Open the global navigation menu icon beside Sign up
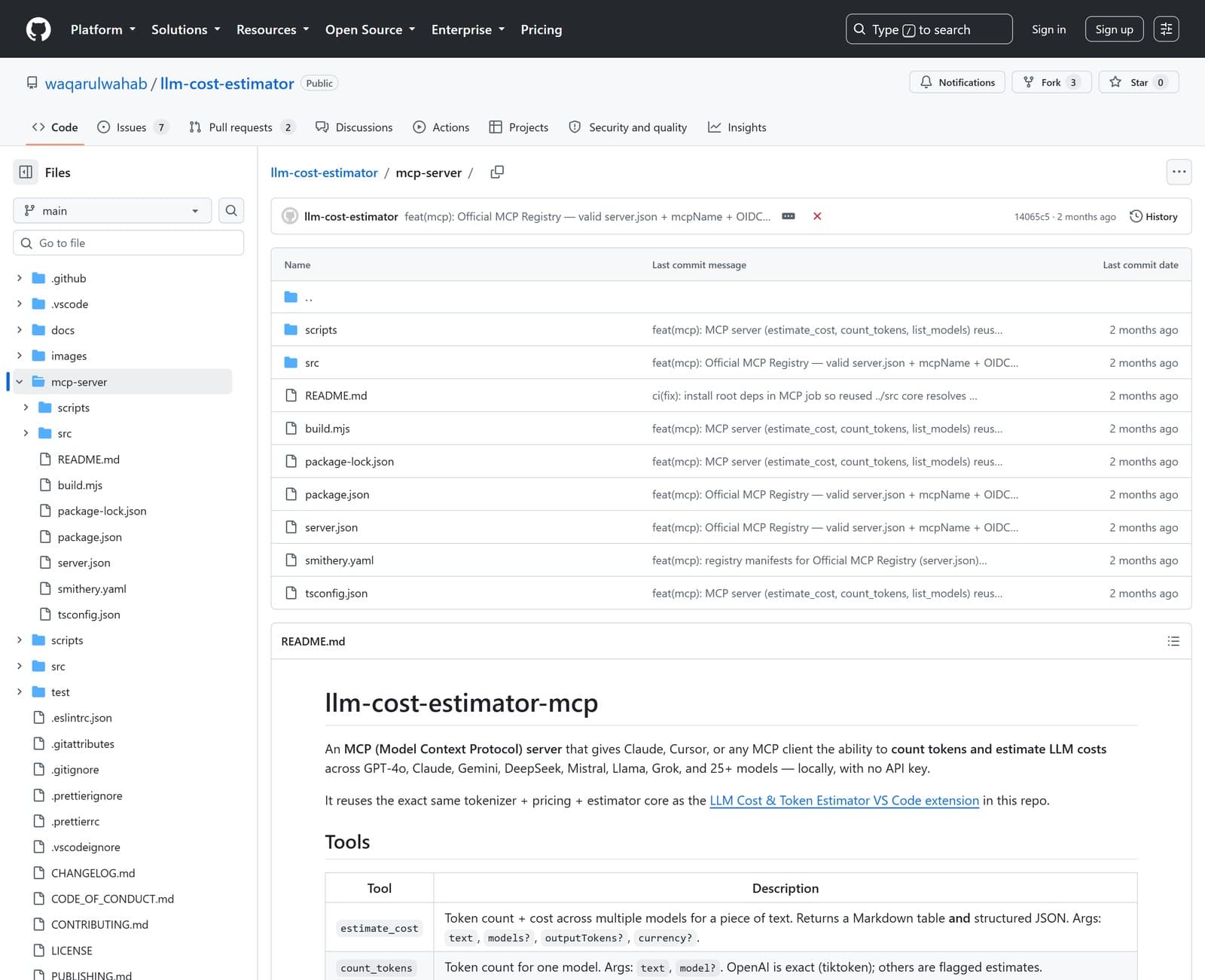The height and width of the screenshot is (980, 1205). coord(1166,29)
